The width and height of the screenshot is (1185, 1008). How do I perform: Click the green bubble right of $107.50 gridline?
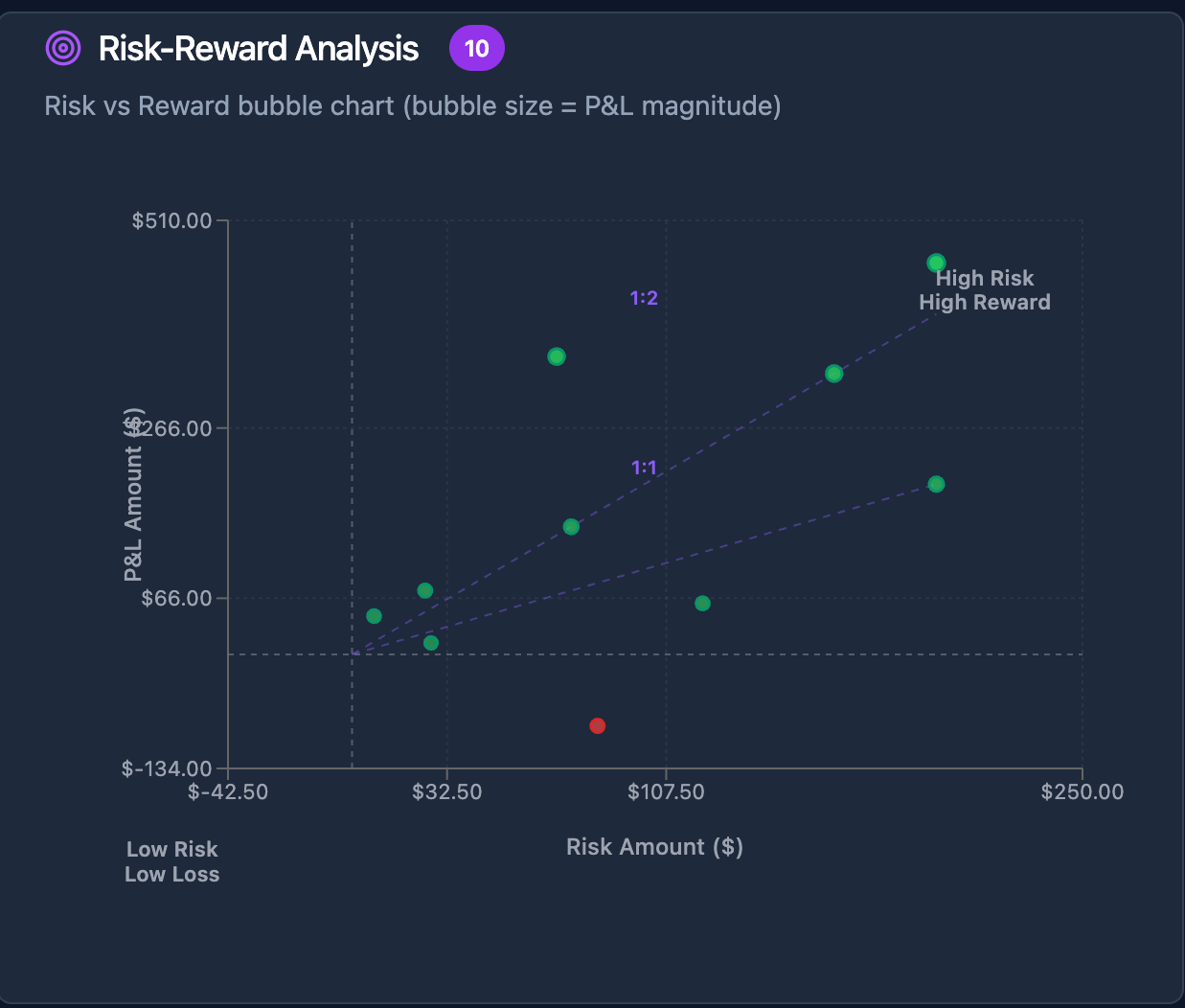coord(702,603)
